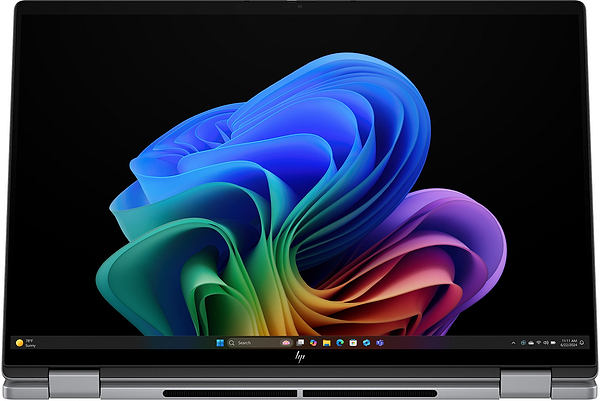Open the volume speaker control
Screen dimensions: 600x401
[546, 343]
